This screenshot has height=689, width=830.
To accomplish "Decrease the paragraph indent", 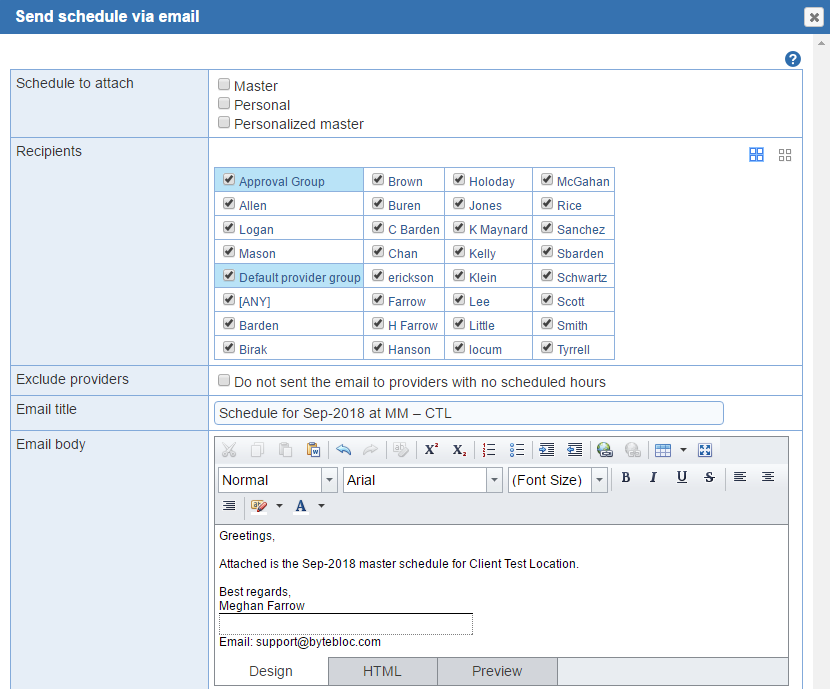I will [x=574, y=450].
